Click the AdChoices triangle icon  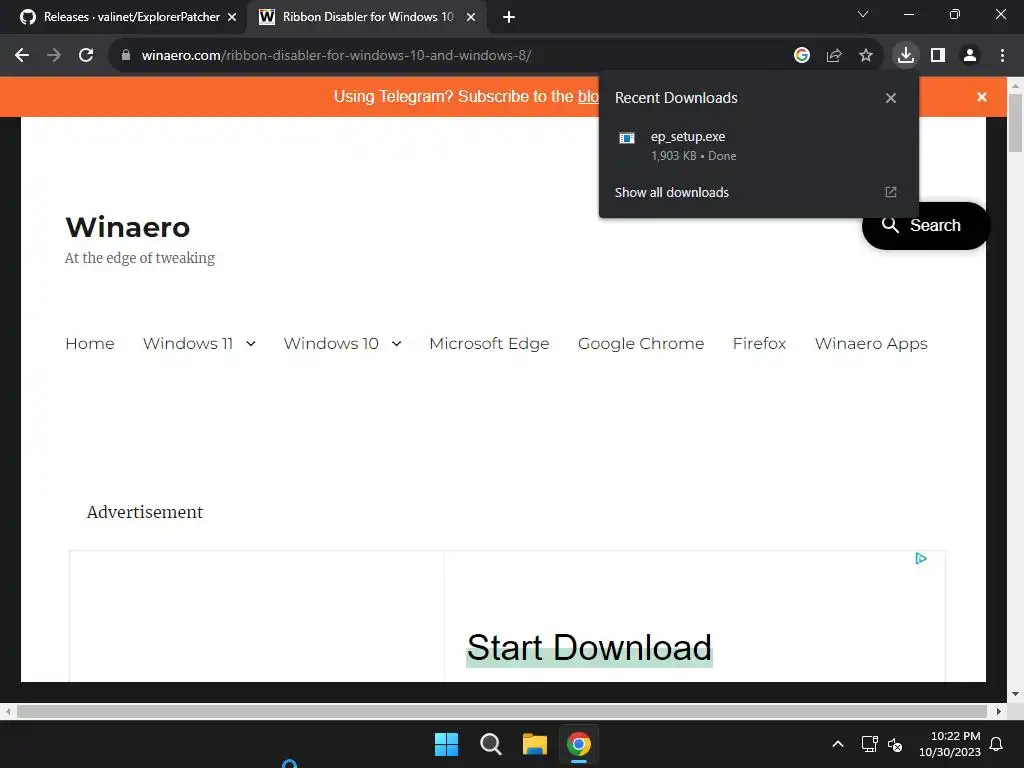pyautogui.click(x=921, y=559)
